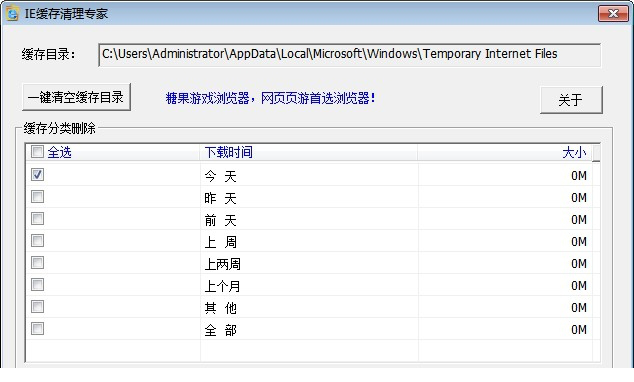Click the 0M size of 昨天 row
This screenshot has width=634, height=382.
pos(579,198)
